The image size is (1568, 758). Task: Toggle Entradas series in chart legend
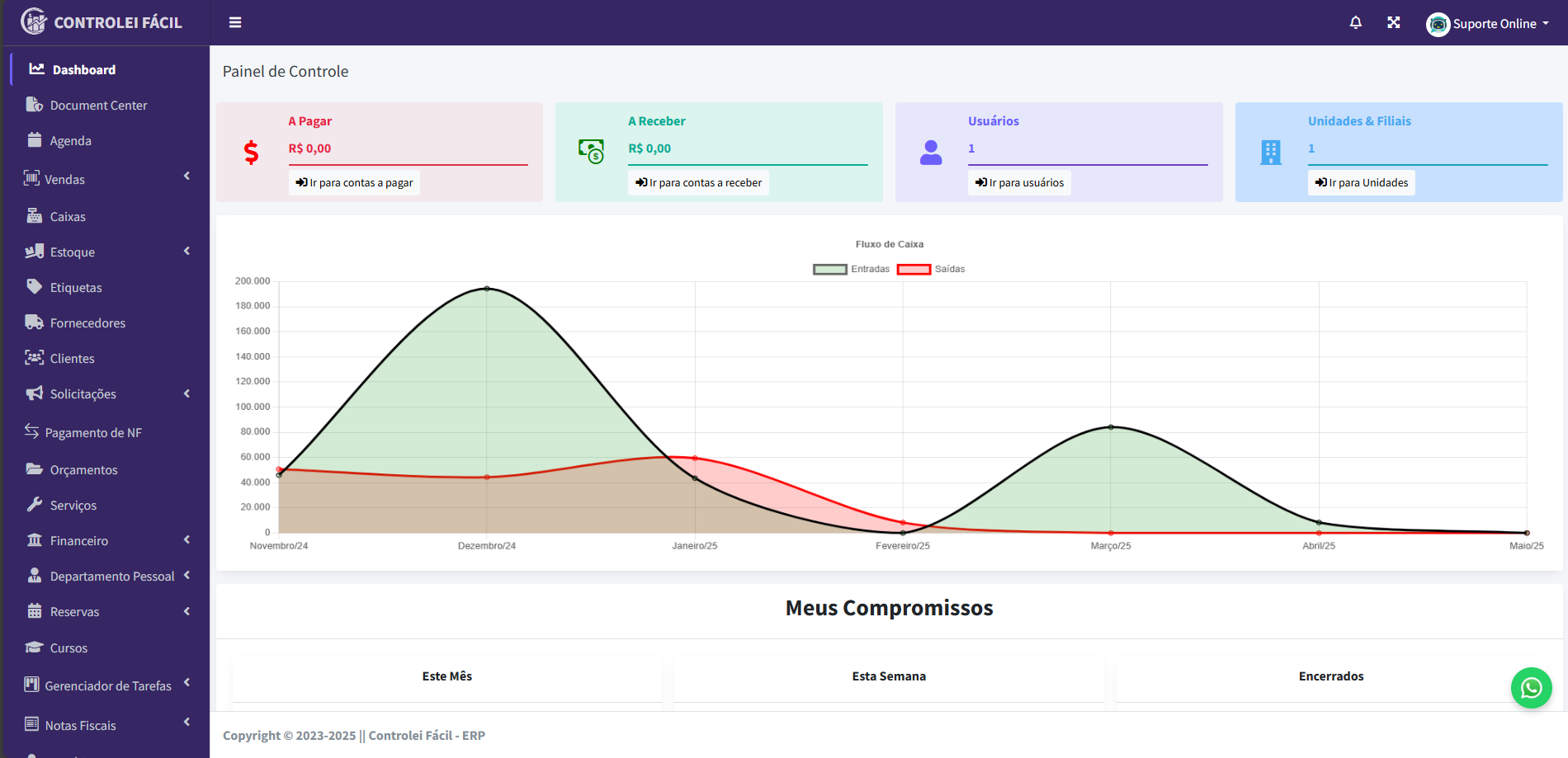(x=830, y=270)
